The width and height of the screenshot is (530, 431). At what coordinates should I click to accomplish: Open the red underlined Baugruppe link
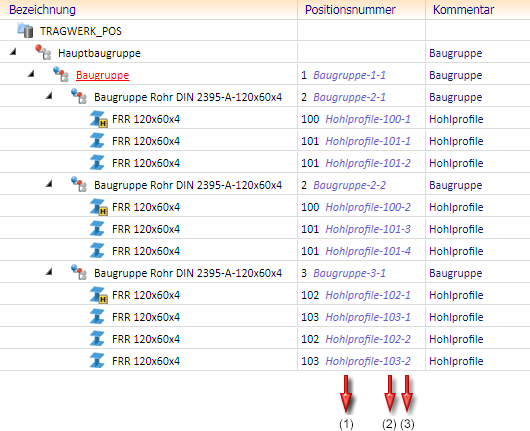(103, 75)
